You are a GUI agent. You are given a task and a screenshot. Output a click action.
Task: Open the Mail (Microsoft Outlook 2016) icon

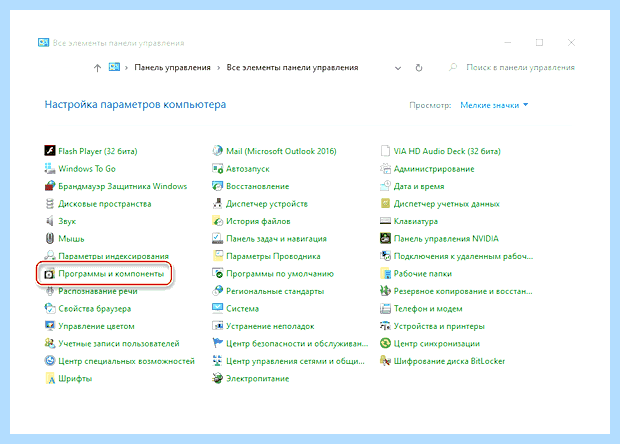tap(217, 151)
